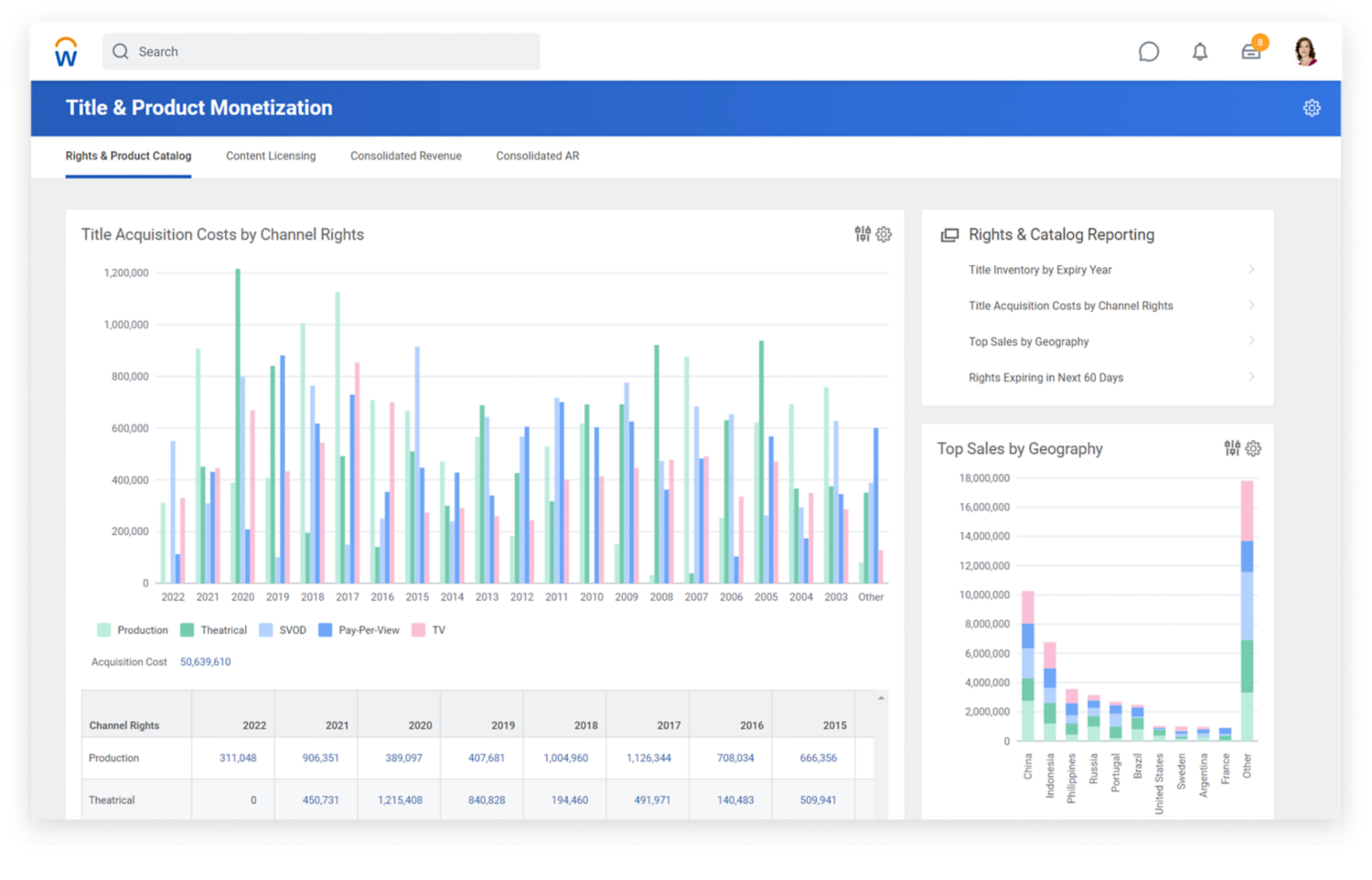Click Theatrical 2021 value 450,731

click(321, 800)
